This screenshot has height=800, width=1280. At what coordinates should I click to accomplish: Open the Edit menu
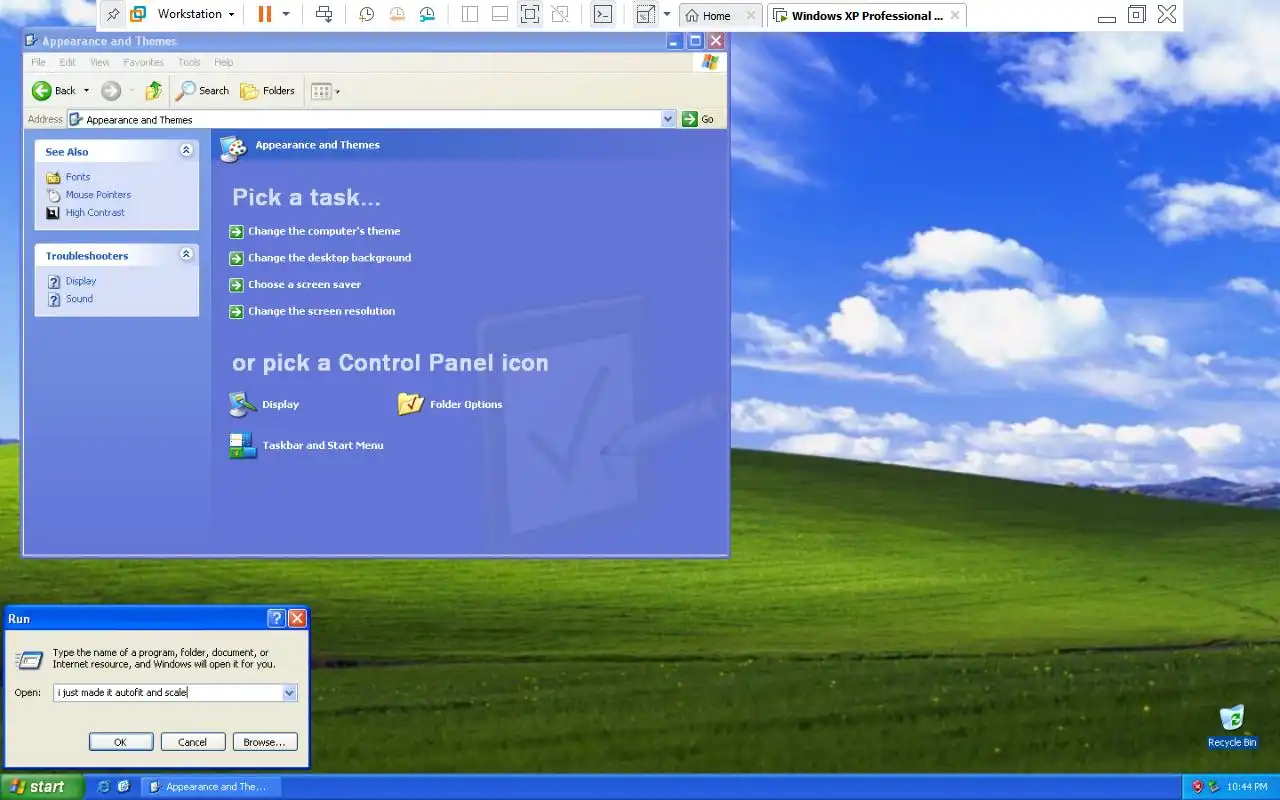[67, 62]
